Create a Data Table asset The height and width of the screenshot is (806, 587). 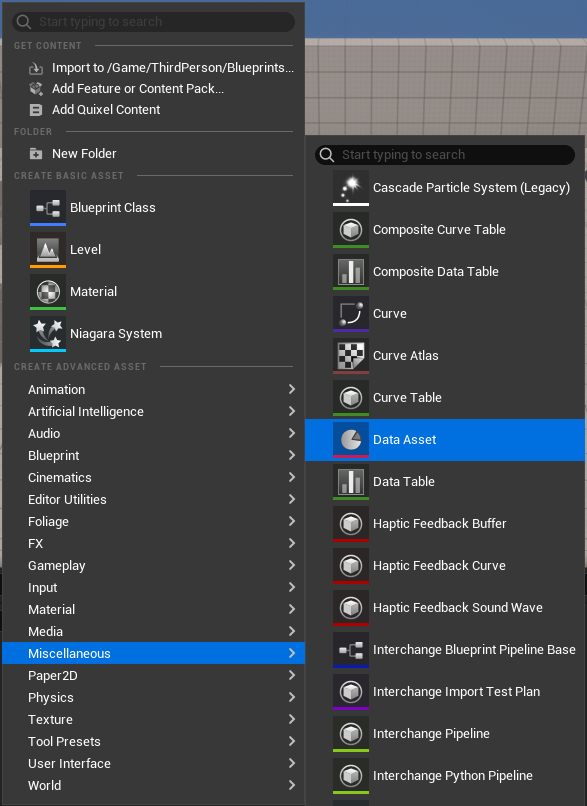(445, 482)
